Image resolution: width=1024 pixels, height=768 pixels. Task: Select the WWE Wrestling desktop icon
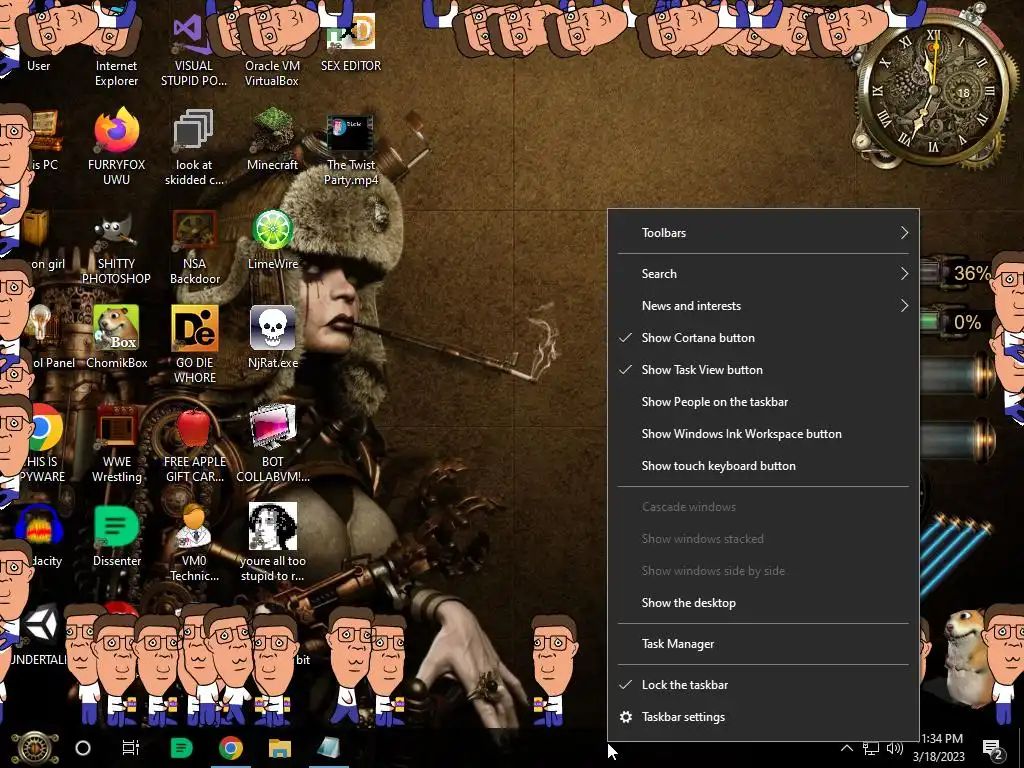(116, 444)
